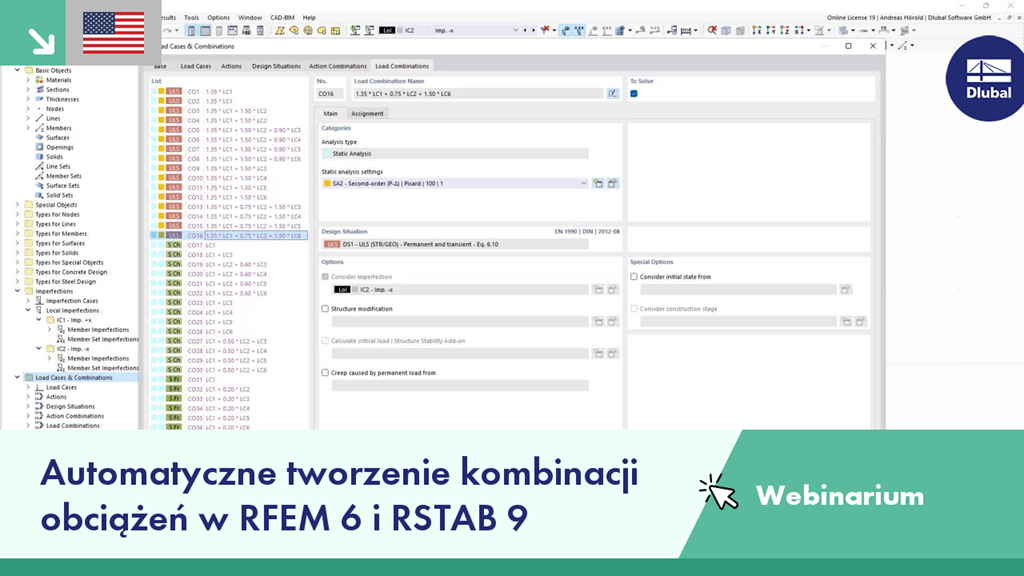Image resolution: width=1024 pixels, height=576 pixels.
Task: Toggle the Consider imperfection checkbox
Action: [325, 276]
